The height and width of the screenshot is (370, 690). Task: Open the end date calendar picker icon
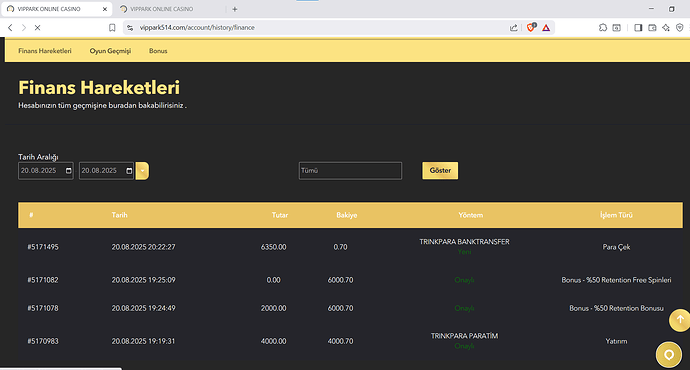pyautogui.click(x=129, y=171)
